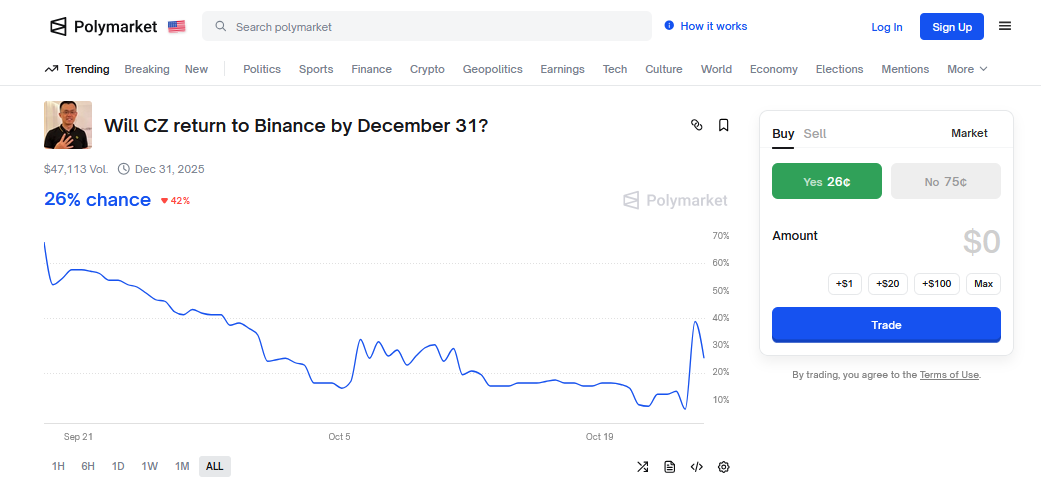Select the Yes 26¢ outcome
The height and width of the screenshot is (482, 1041).
pyautogui.click(x=826, y=182)
